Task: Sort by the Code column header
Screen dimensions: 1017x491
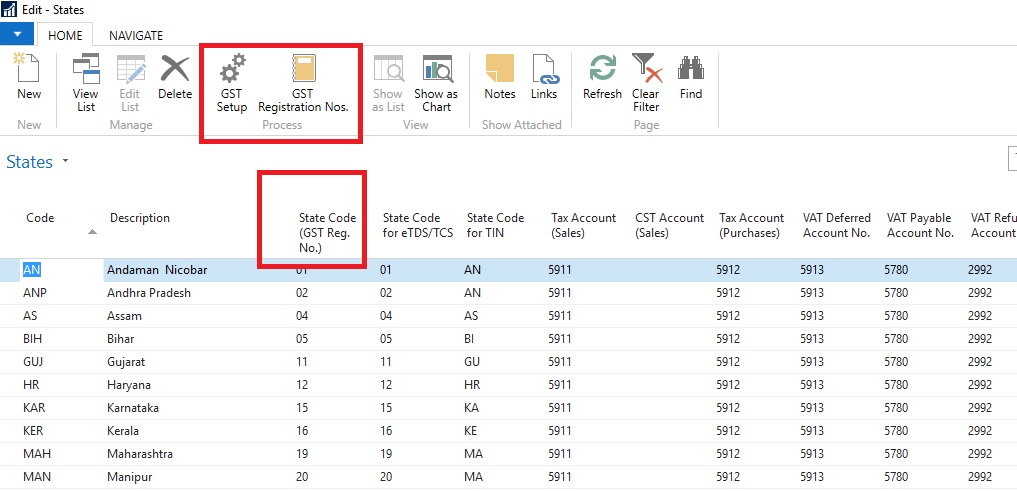Action: [x=40, y=218]
